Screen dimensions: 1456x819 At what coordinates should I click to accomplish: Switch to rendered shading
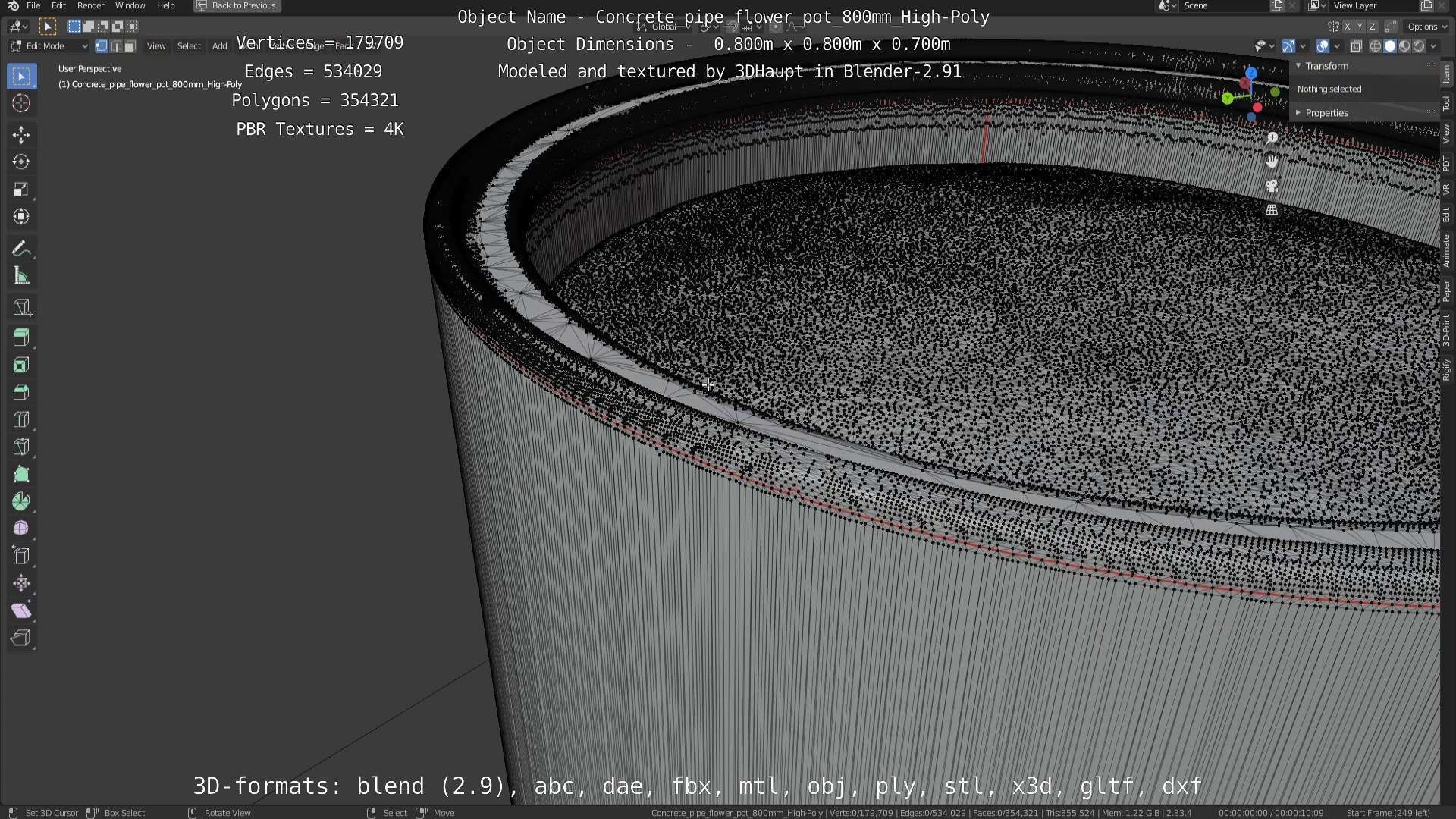pyautogui.click(x=1419, y=46)
